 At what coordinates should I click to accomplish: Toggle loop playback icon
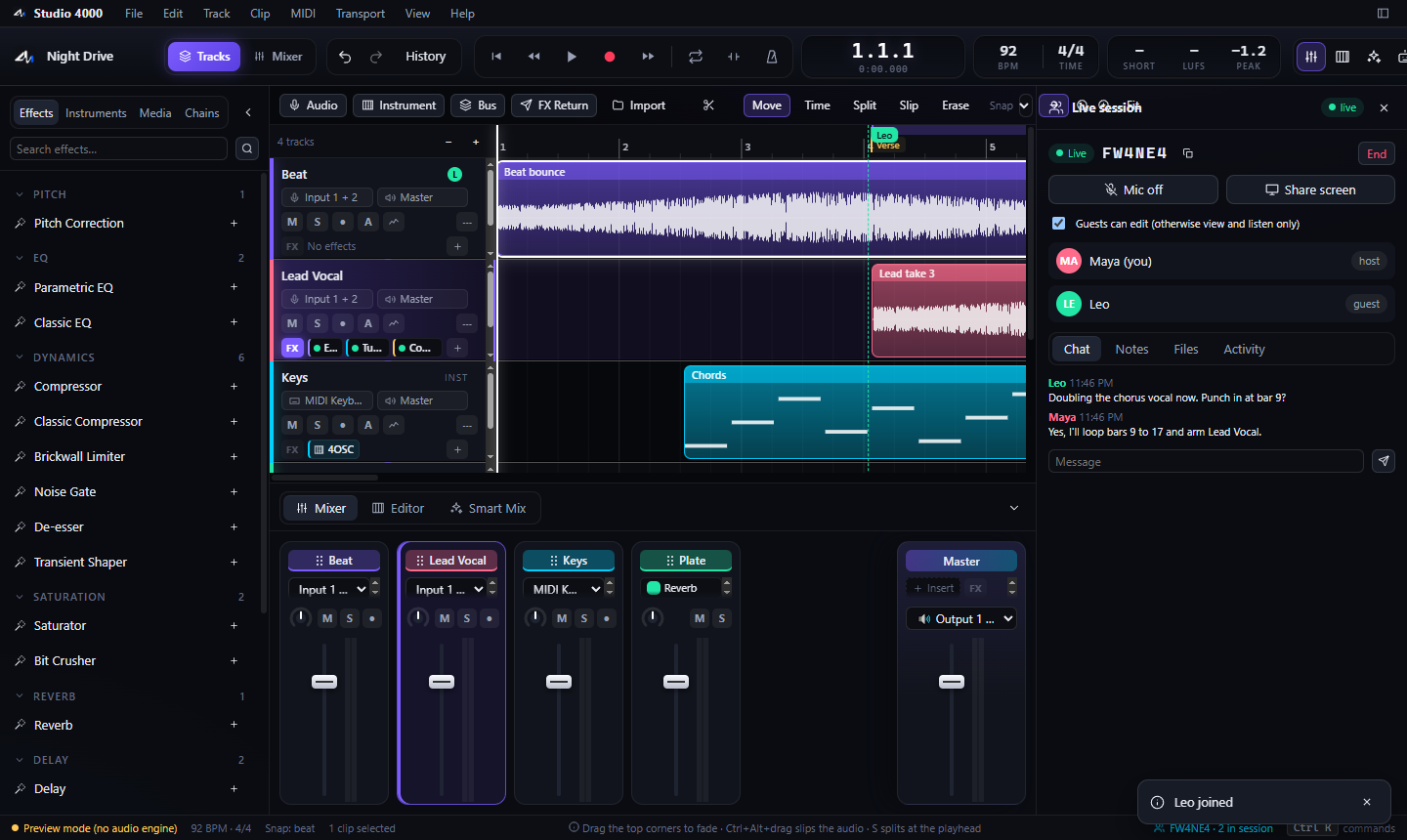tap(696, 57)
